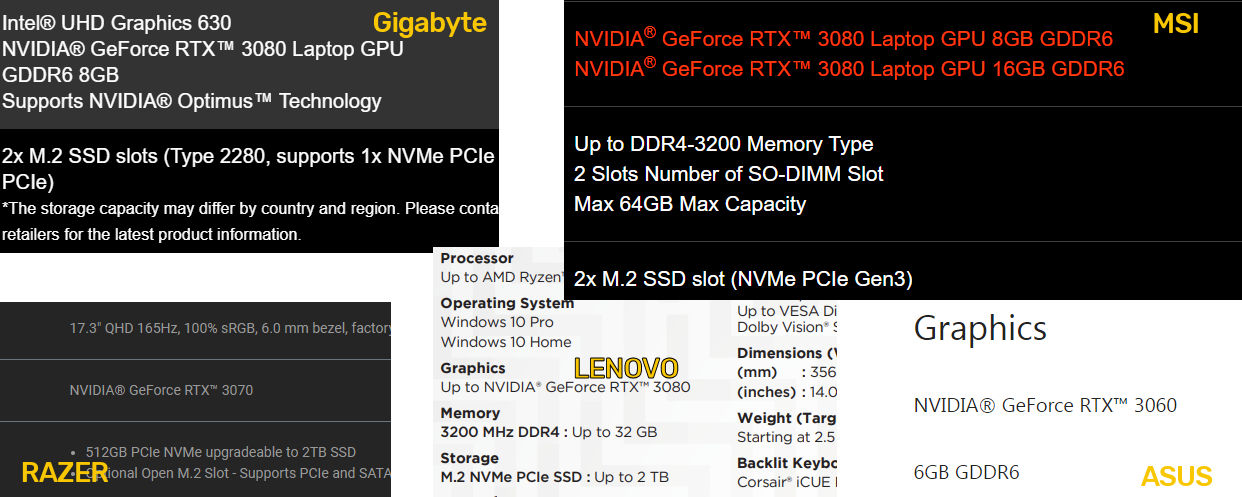This screenshot has width=1242, height=497.
Task: Click the Lenovo Processor heading
Action: (x=477, y=258)
